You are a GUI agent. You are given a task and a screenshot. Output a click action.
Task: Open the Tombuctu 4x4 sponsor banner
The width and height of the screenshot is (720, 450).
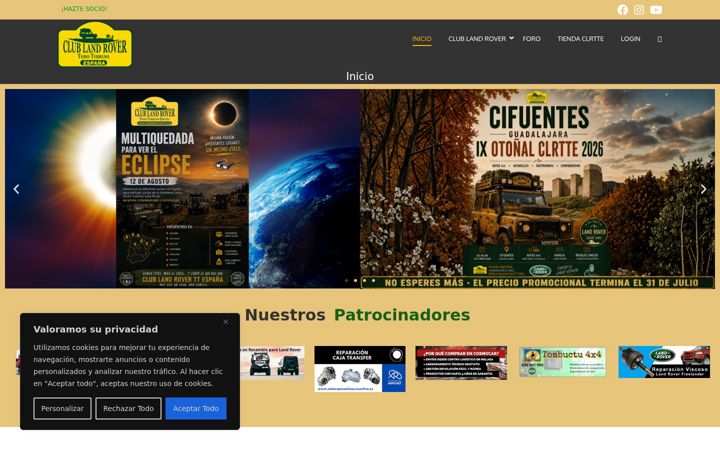click(x=562, y=362)
